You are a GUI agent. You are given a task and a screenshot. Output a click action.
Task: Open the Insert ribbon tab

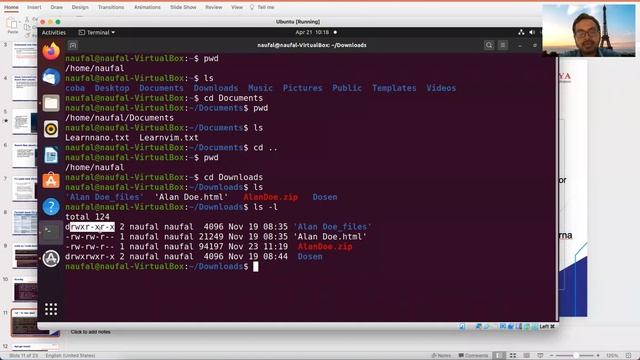coord(34,7)
